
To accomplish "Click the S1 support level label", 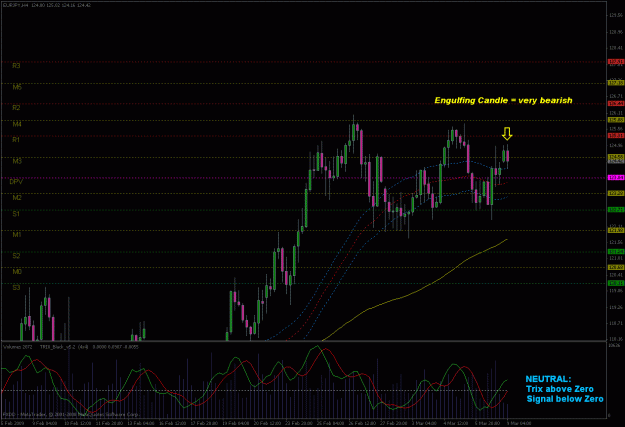I will [x=16, y=214].
